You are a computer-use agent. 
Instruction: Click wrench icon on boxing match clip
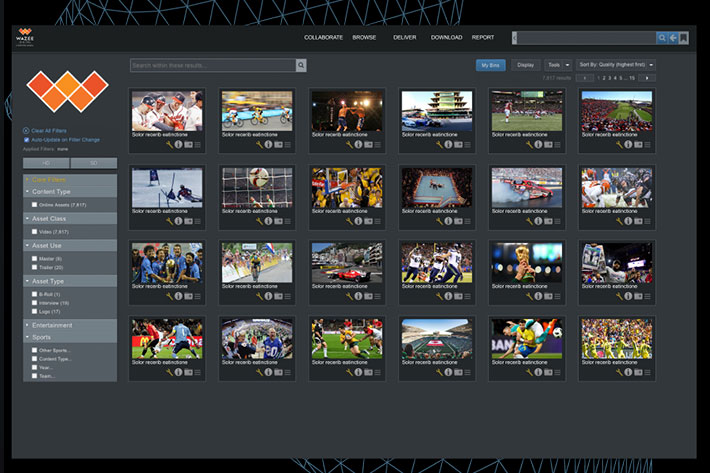(349, 144)
